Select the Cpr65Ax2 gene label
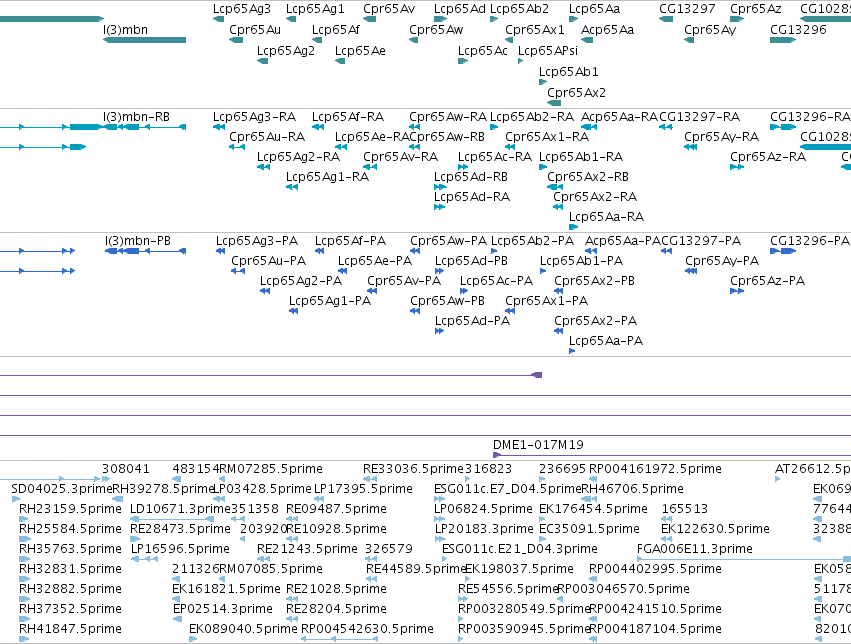The height and width of the screenshot is (644, 851). 576,93
